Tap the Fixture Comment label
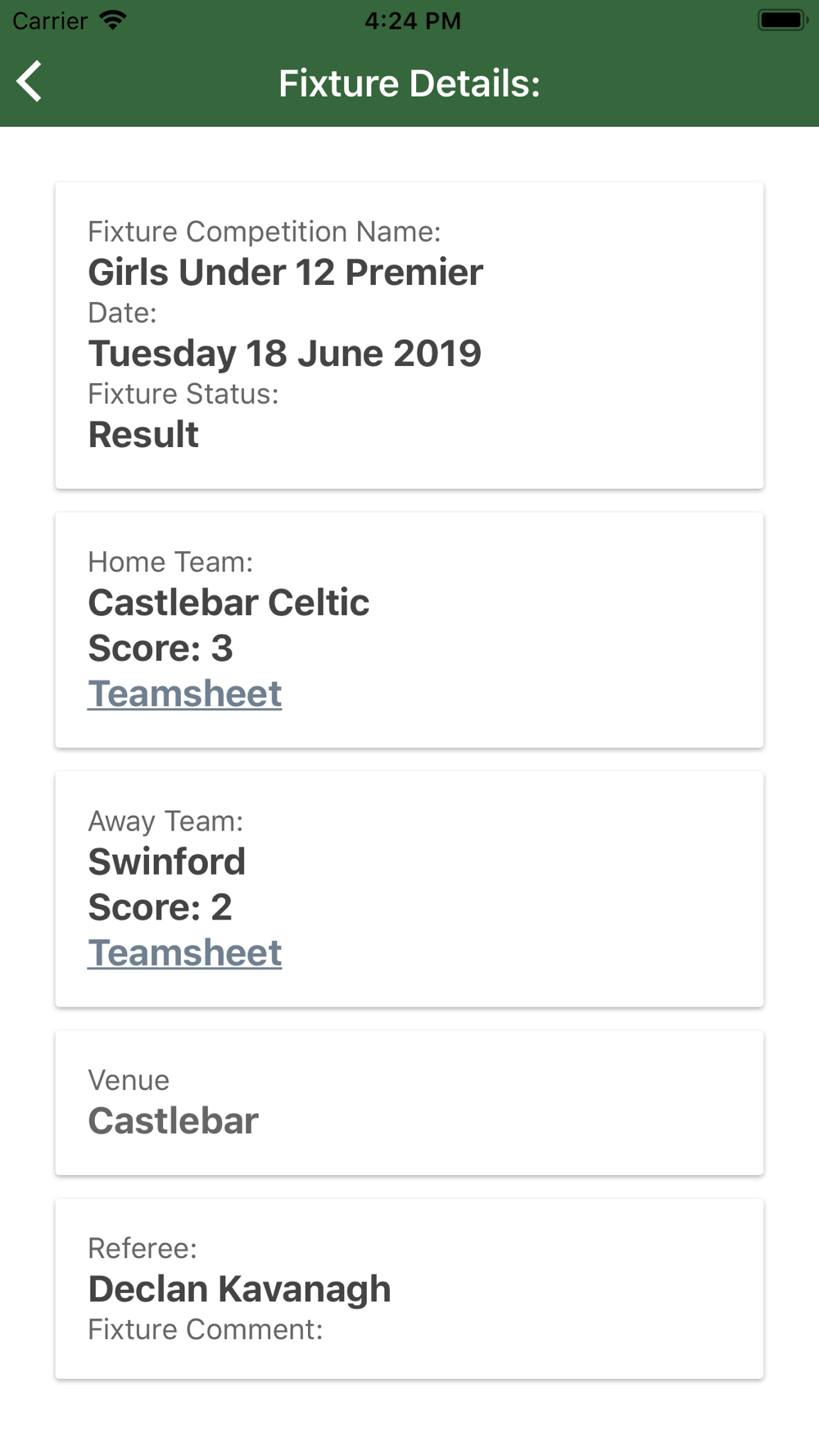 point(205,1330)
